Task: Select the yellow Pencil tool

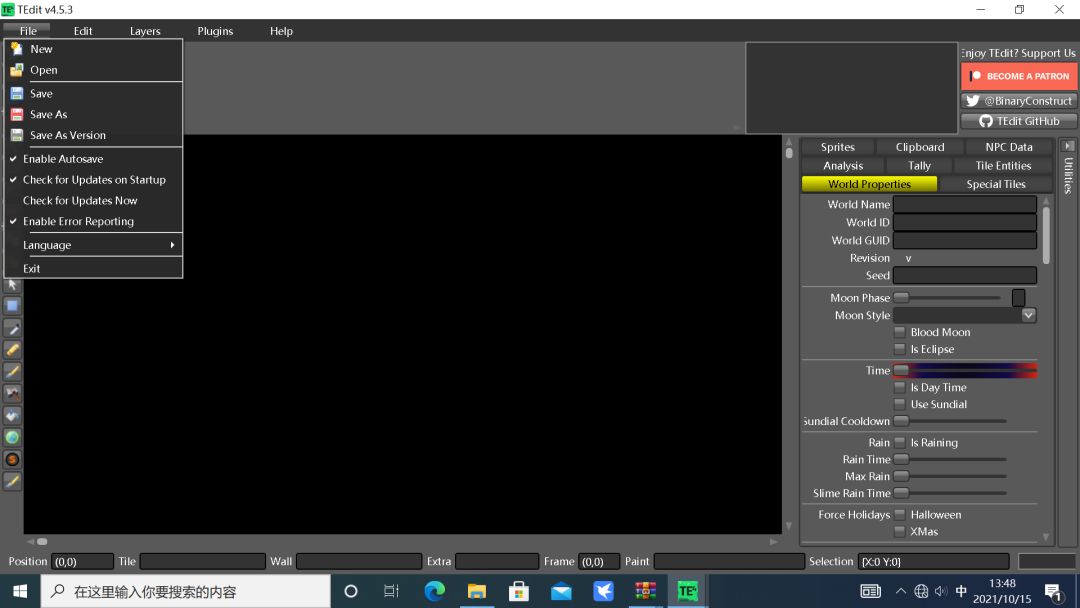Action: click(12, 350)
